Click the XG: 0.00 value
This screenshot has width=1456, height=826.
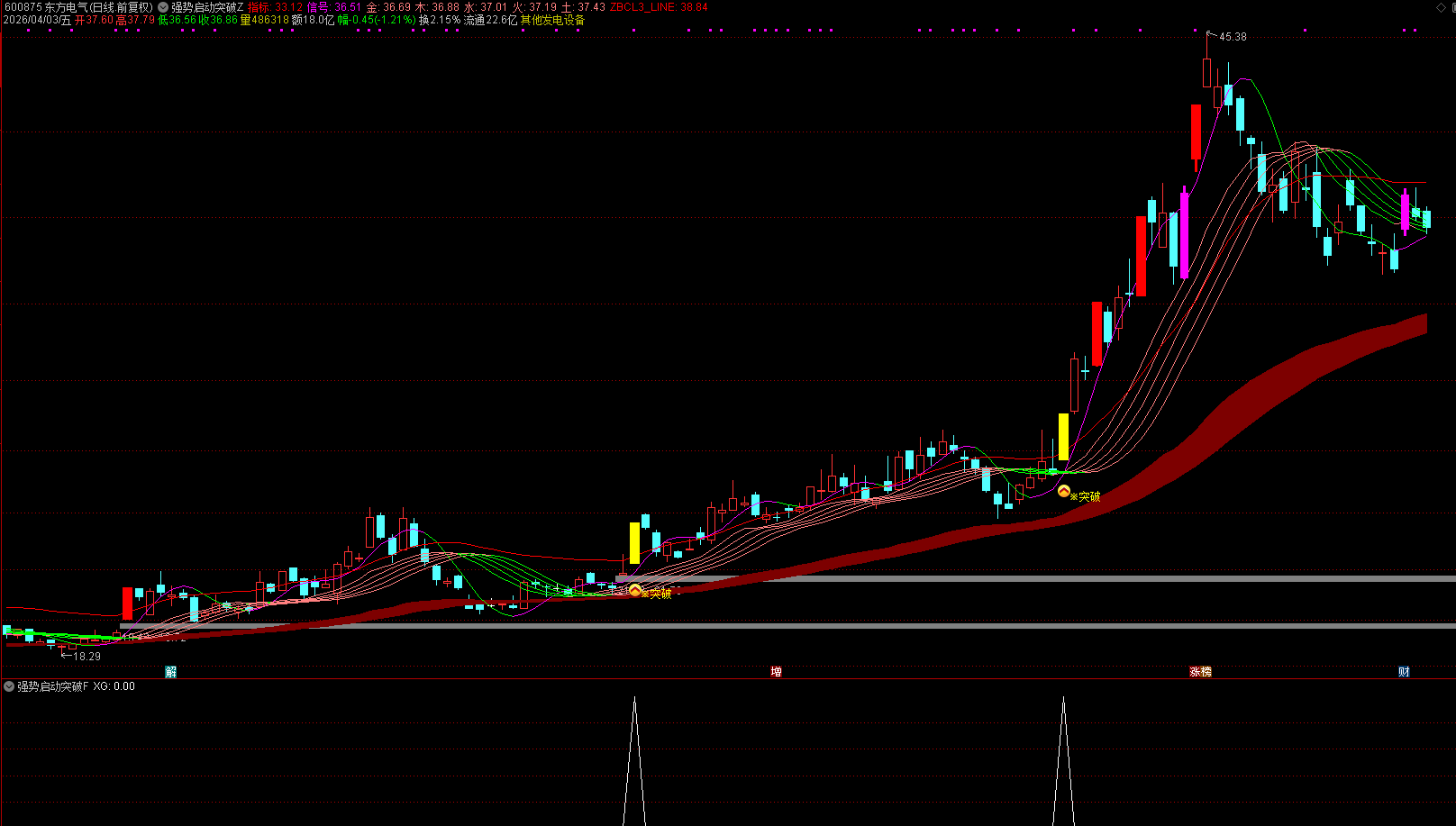point(114,686)
